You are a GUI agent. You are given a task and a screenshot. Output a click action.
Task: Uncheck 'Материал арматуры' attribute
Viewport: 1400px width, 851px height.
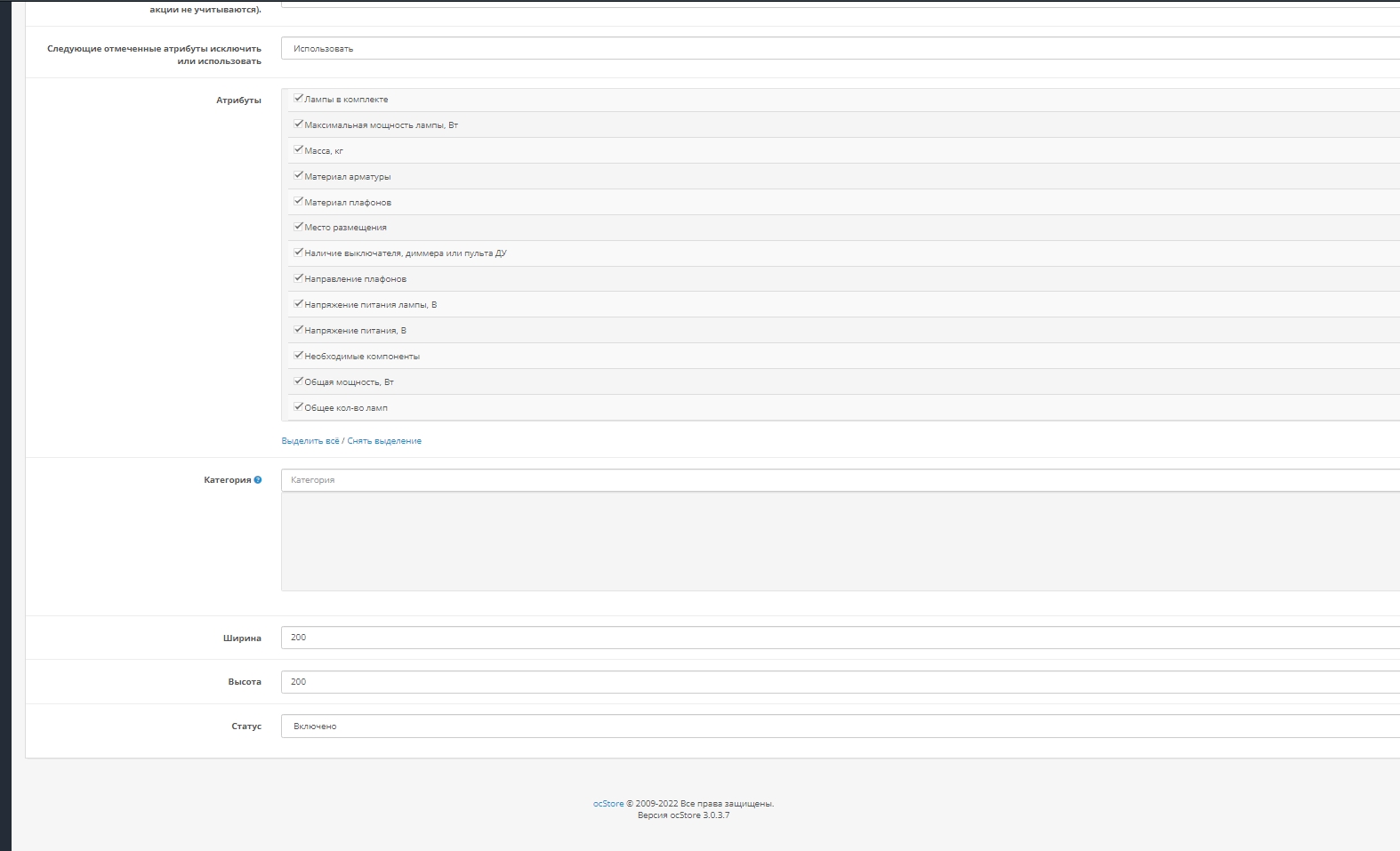[x=299, y=176]
